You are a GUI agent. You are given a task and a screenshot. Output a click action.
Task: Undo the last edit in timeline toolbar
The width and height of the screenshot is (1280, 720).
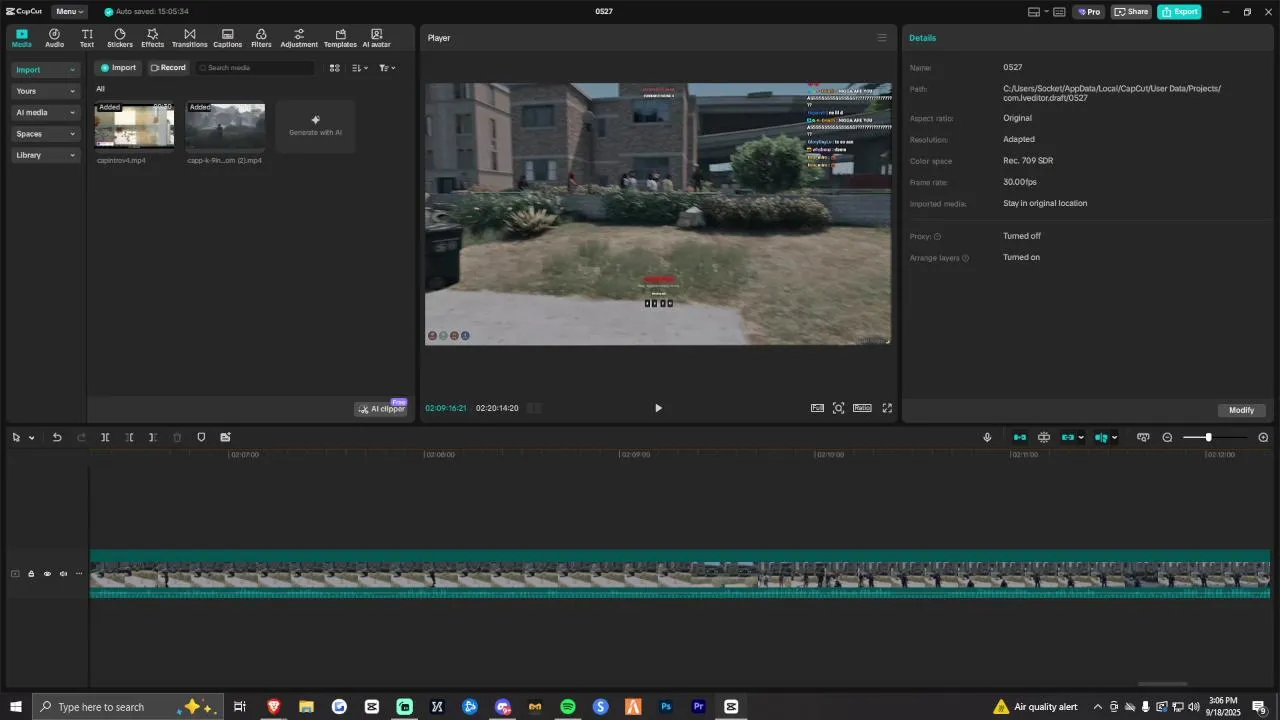click(57, 438)
